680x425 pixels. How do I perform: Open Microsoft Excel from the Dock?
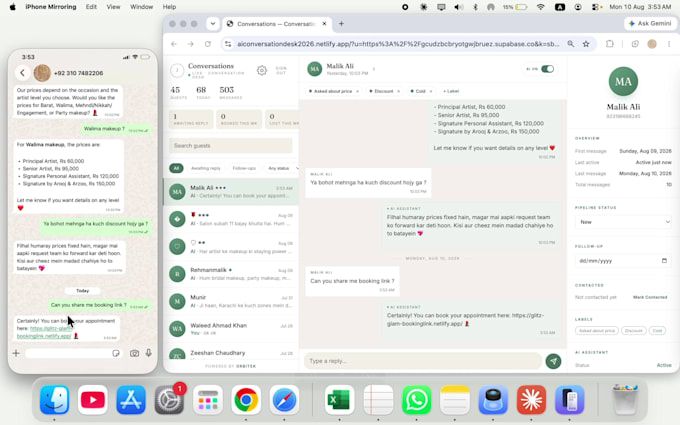[340, 399]
